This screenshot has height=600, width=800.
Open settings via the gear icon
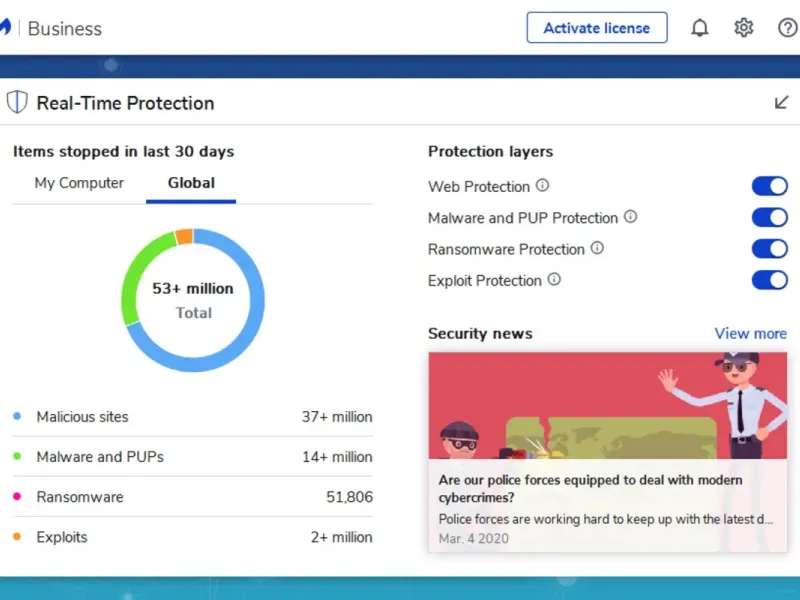tap(744, 28)
